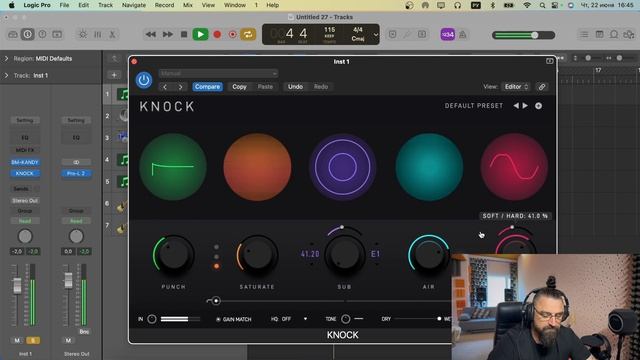Click the teal Air orb
The height and width of the screenshot is (360, 640).
pyautogui.click(x=429, y=167)
